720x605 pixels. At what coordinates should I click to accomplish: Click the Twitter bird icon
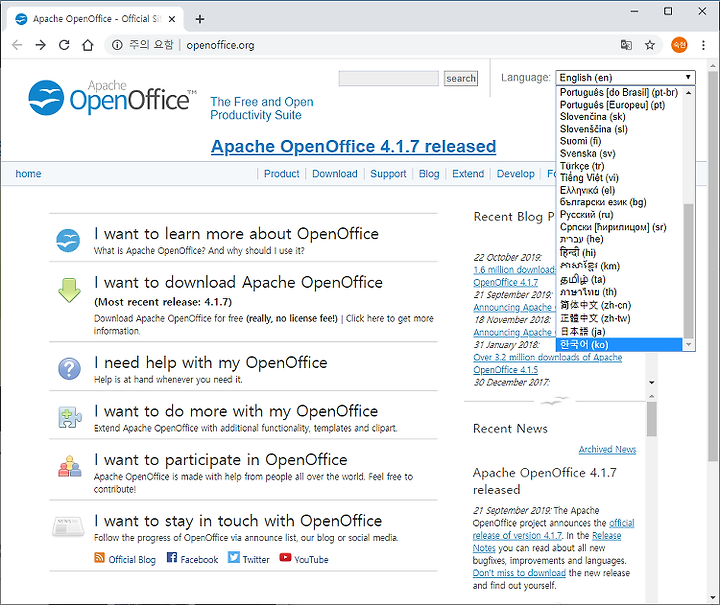(x=234, y=557)
